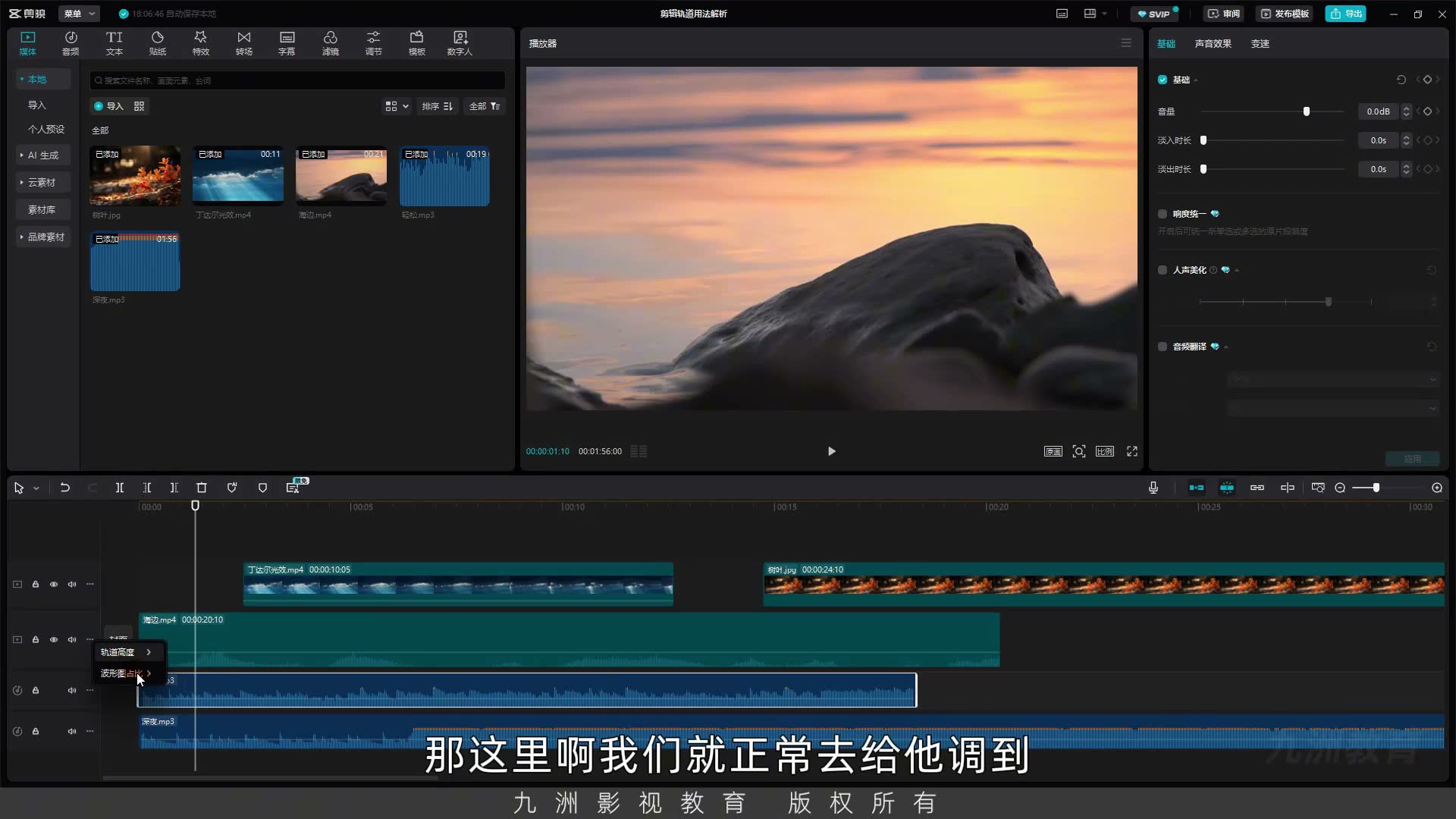This screenshot has width=1456, height=819.
Task: Click the microphone record voiceover icon
Action: click(x=1153, y=488)
